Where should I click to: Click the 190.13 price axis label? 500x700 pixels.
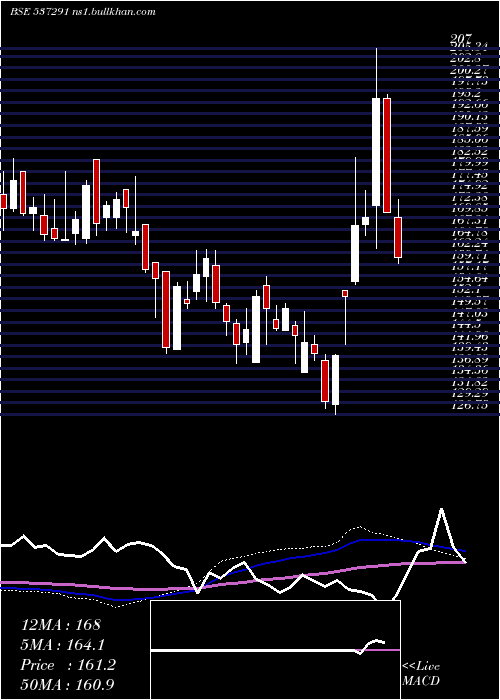[x=468, y=117]
